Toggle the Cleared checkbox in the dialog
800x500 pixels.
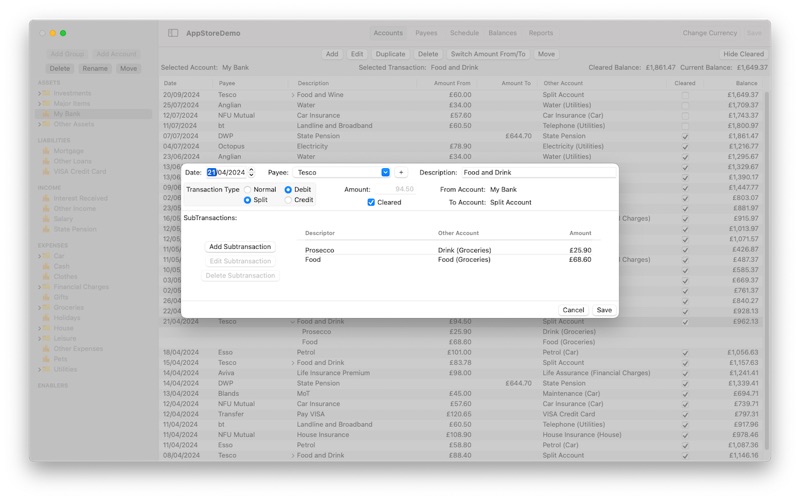(371, 203)
